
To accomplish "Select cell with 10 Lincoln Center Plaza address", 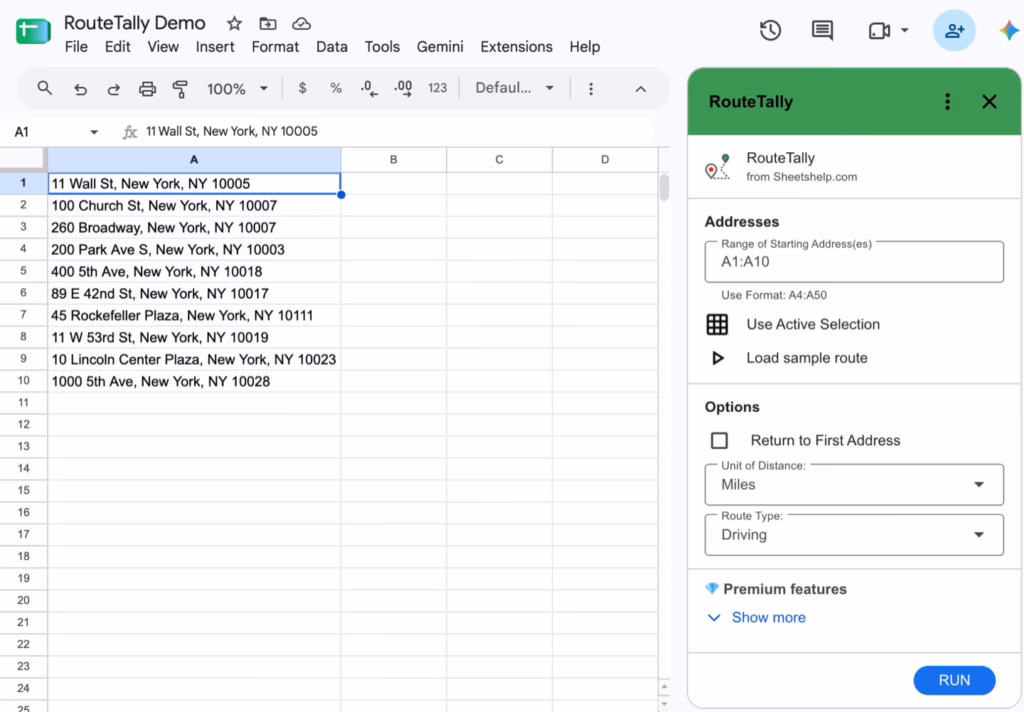I will click(194, 359).
